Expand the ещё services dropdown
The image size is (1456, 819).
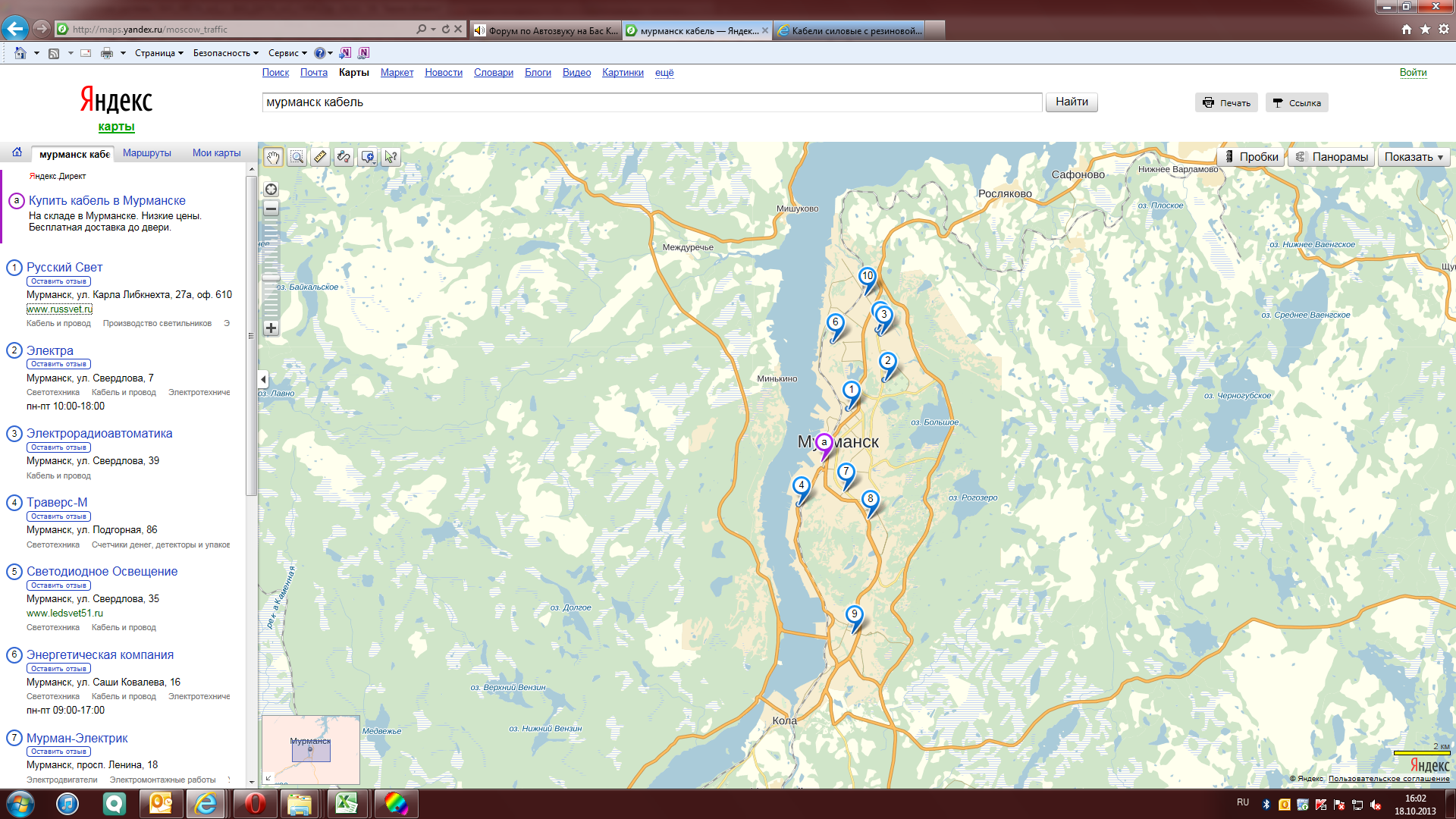click(x=664, y=73)
